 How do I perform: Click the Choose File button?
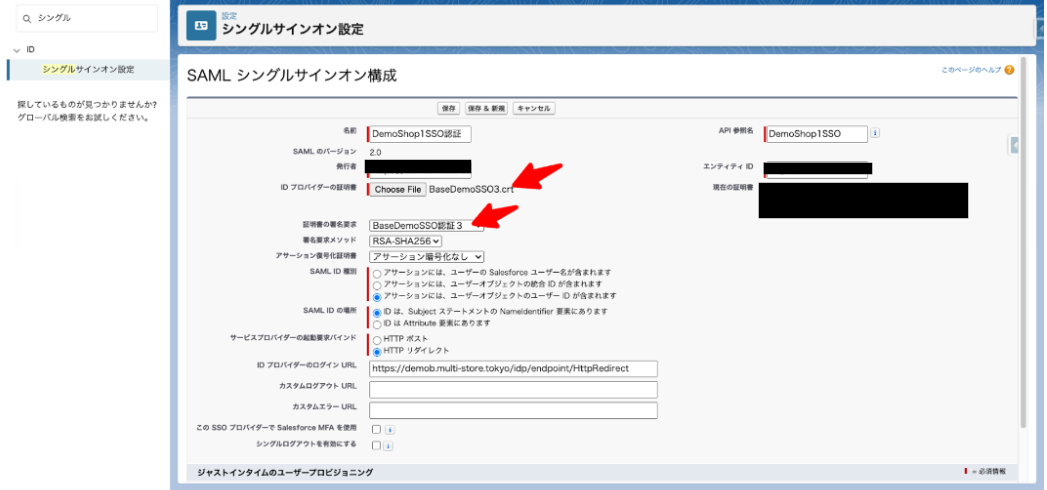(397, 189)
